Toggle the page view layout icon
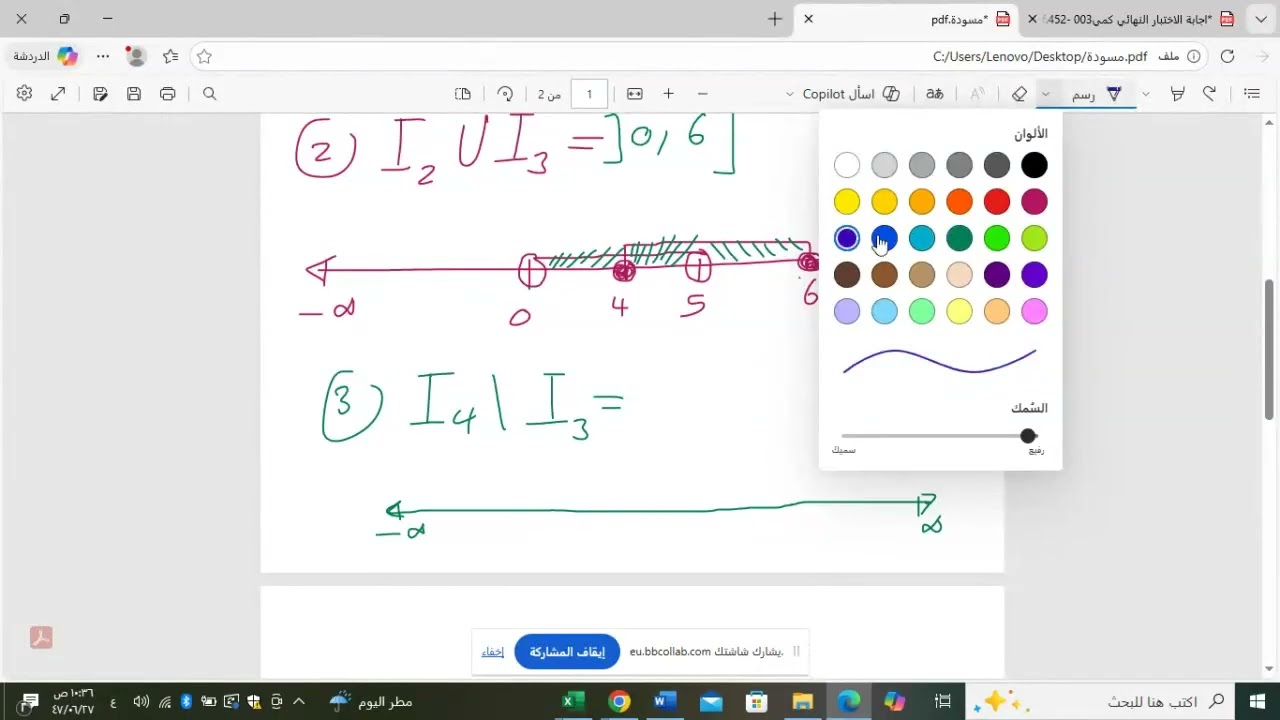Viewport: 1280px width, 720px height. [x=463, y=94]
